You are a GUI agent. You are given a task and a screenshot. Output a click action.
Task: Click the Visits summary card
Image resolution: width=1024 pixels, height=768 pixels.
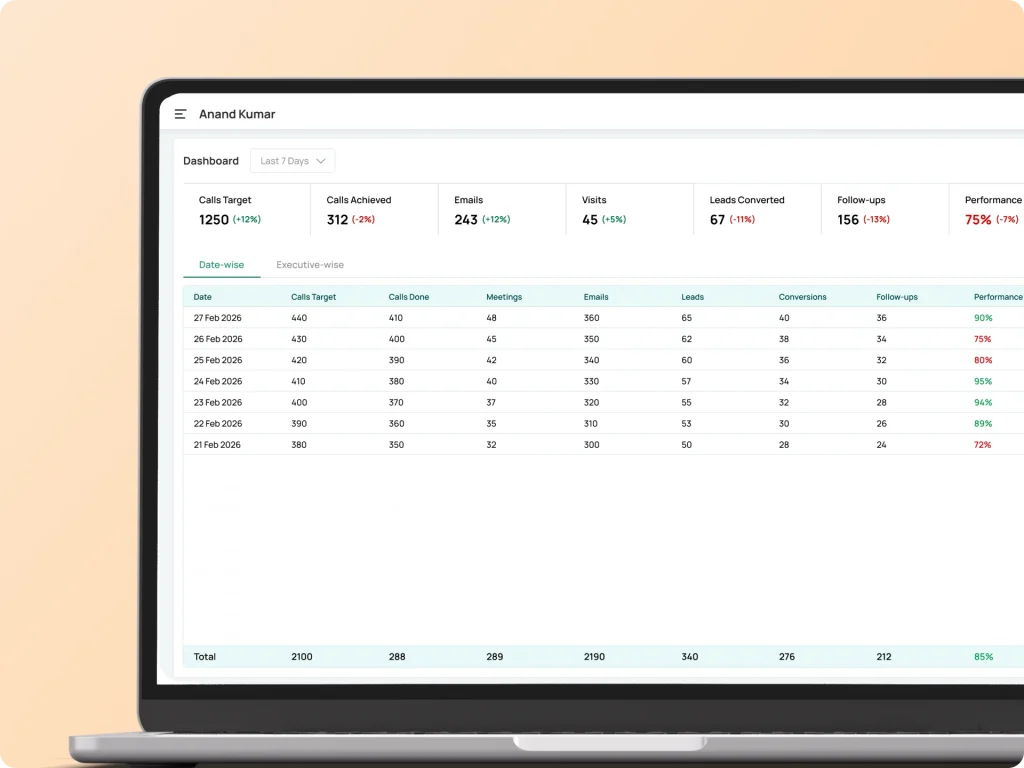click(630, 210)
